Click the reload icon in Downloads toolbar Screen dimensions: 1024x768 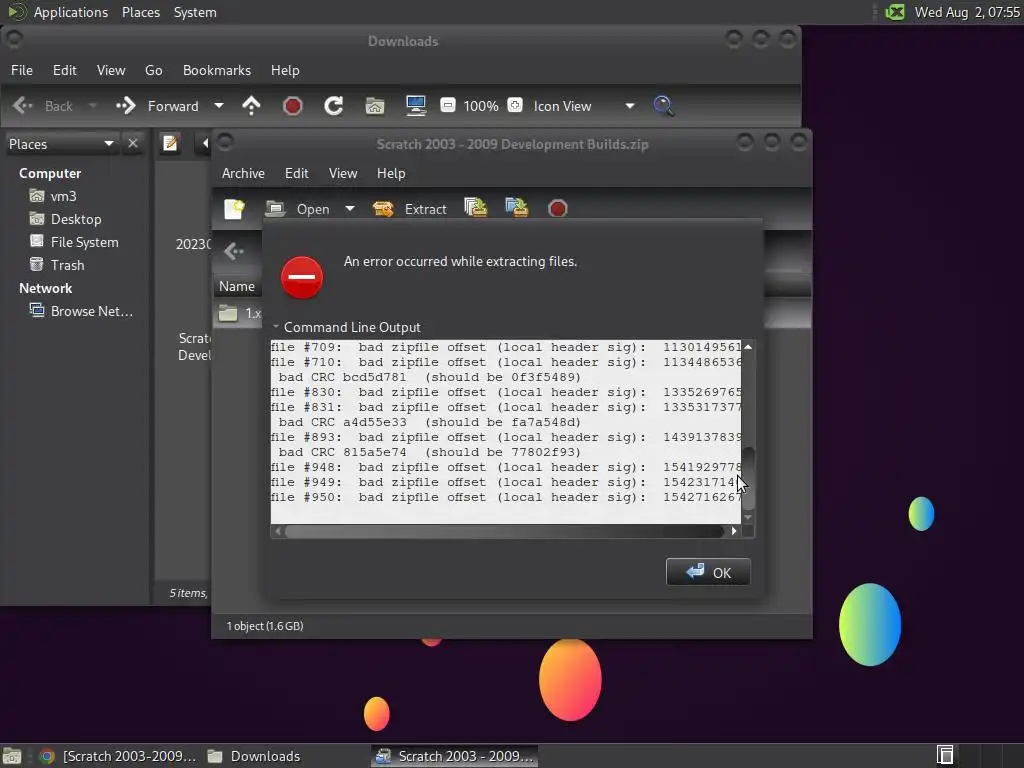tap(334, 106)
